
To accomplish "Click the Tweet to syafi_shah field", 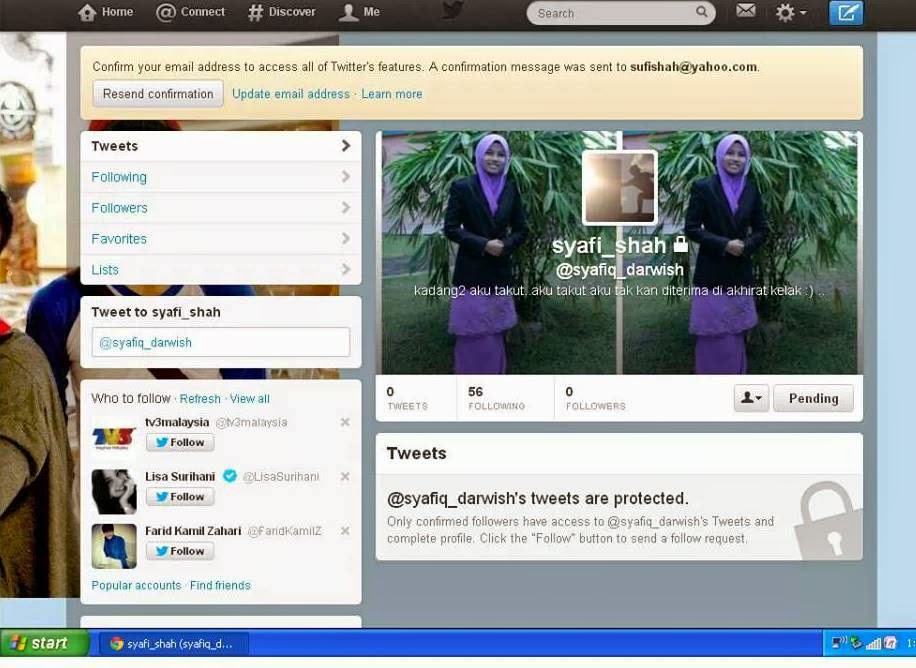I will (221, 342).
